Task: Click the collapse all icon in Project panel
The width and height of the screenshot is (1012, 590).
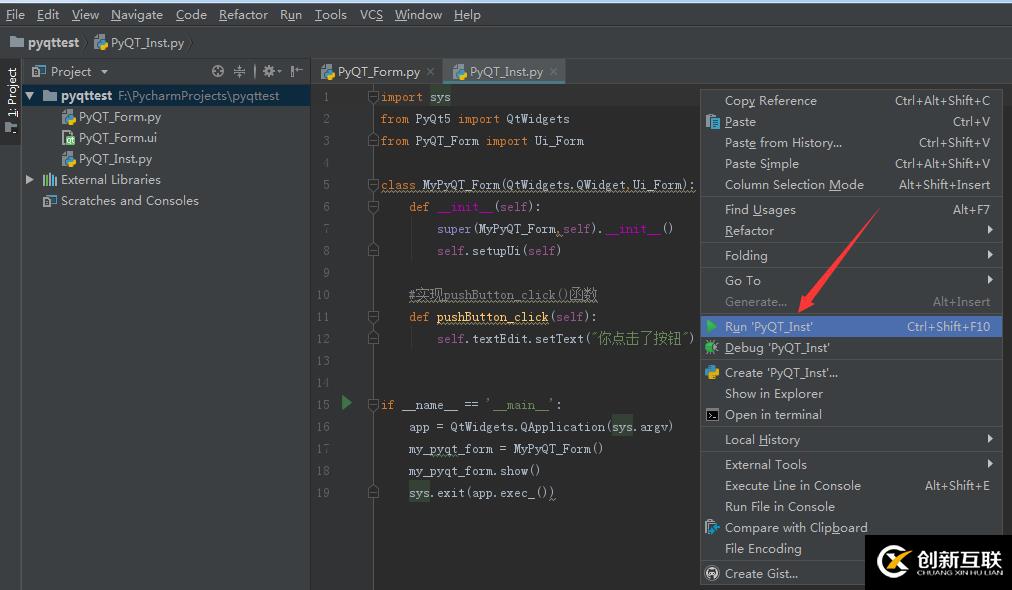Action: pos(239,71)
